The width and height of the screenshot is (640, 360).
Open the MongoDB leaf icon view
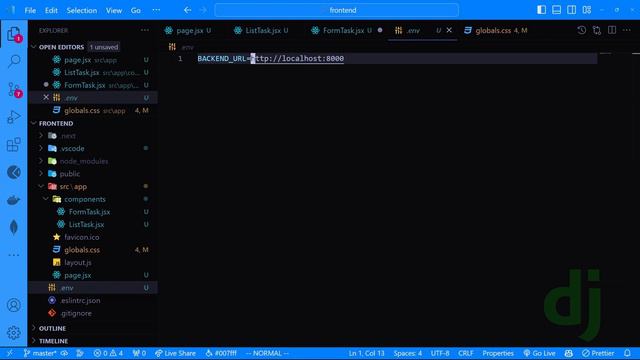tap(13, 227)
